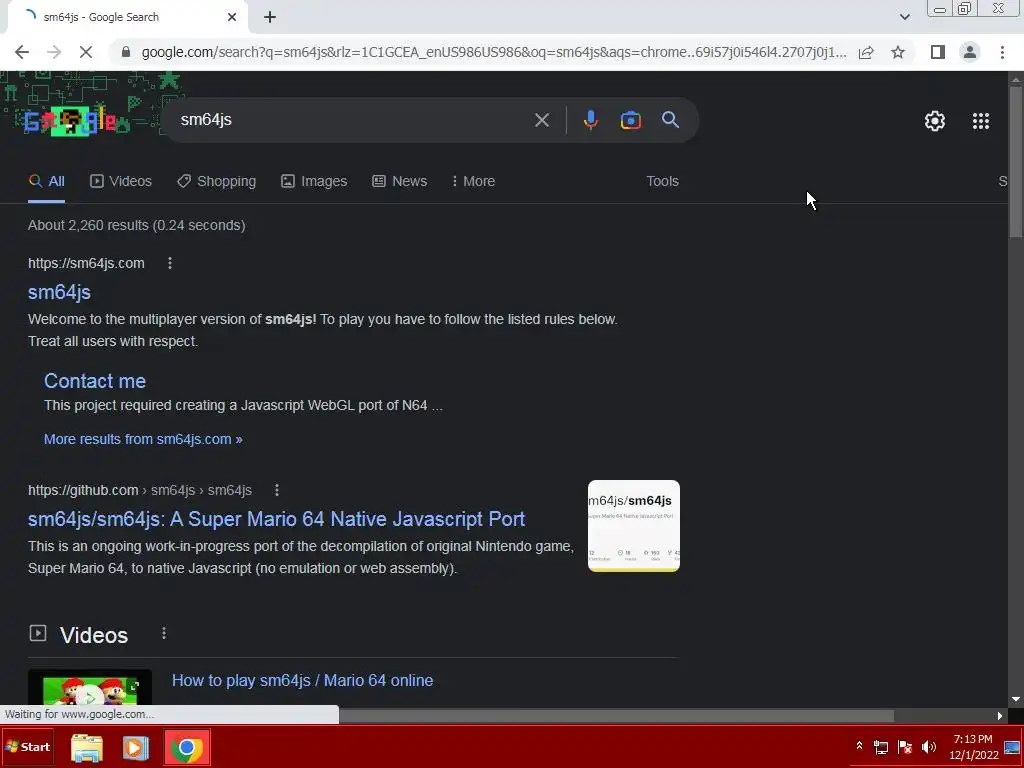Expand the tab search chevron
Screen dimensions: 1024x768
tap(904, 17)
